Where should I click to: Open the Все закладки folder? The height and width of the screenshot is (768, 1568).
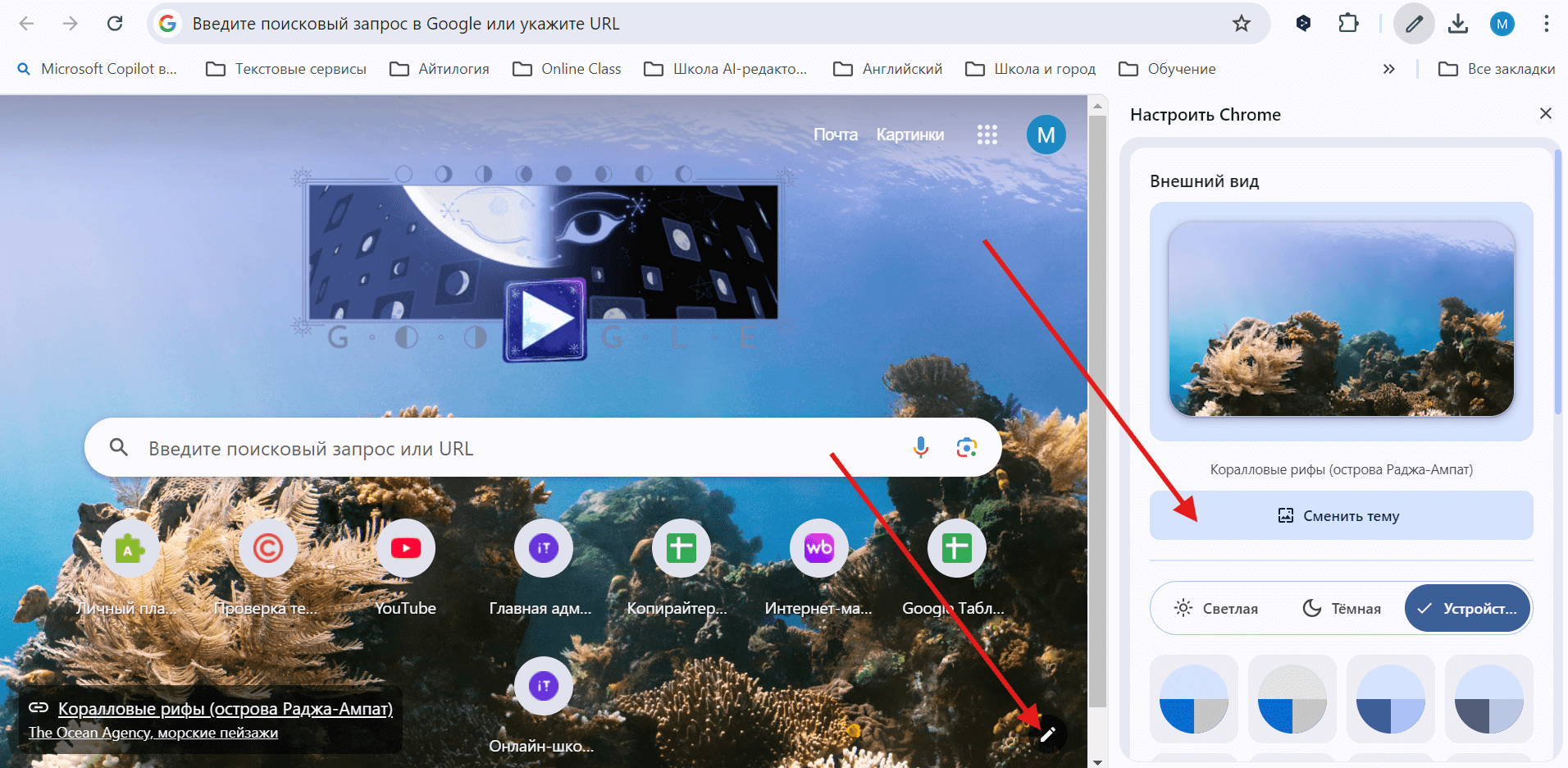click(x=1497, y=69)
